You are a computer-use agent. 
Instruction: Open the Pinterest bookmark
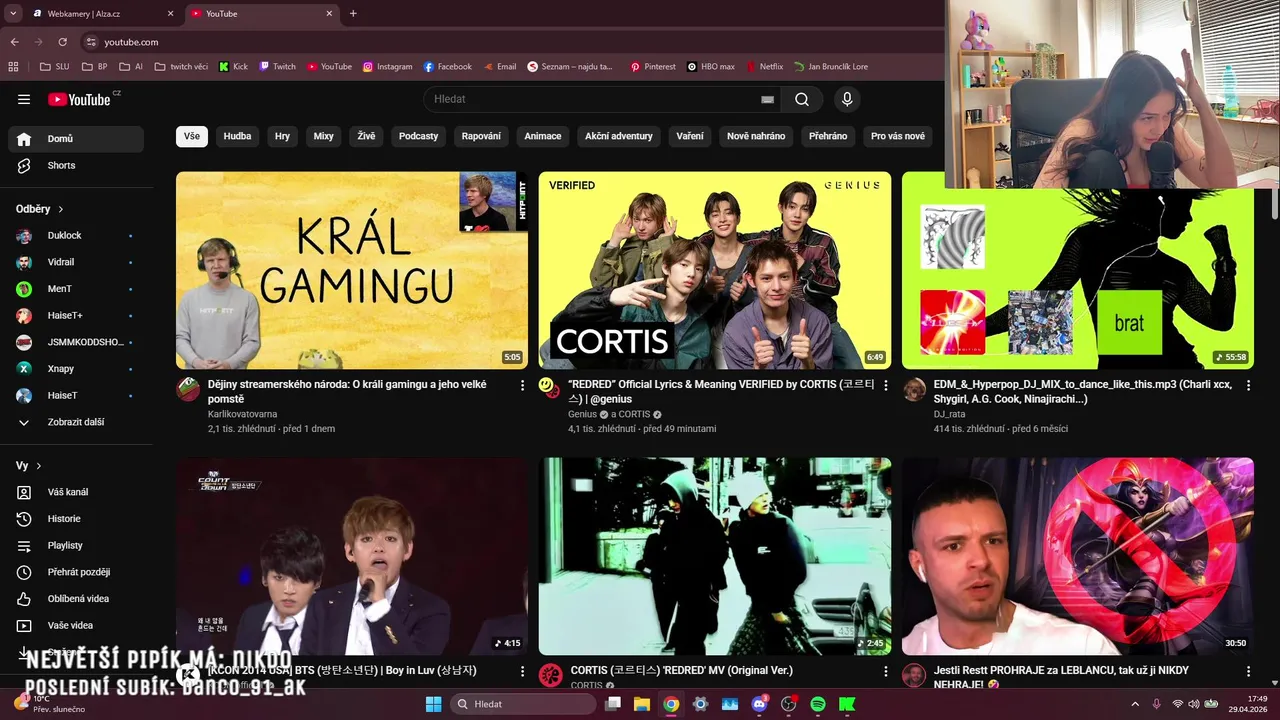pos(652,67)
